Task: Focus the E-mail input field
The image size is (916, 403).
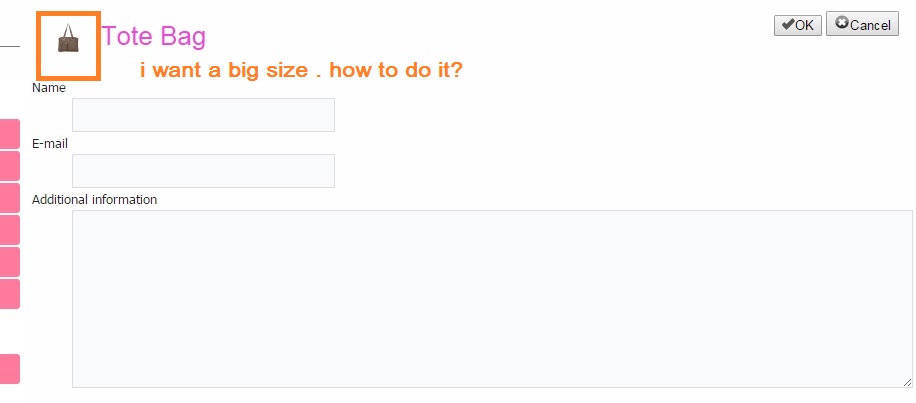Action: point(203,171)
